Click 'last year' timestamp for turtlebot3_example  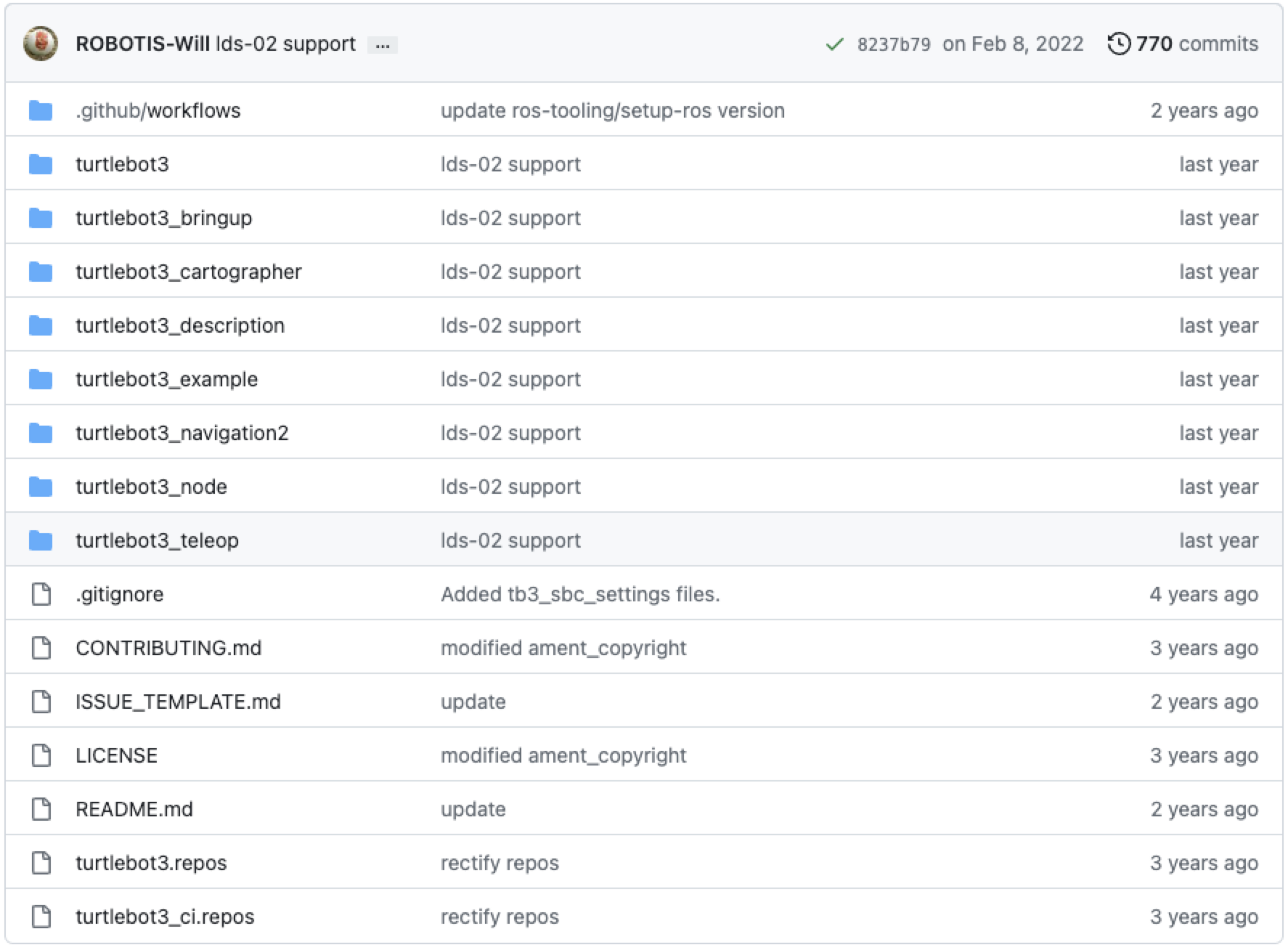[1219, 379]
